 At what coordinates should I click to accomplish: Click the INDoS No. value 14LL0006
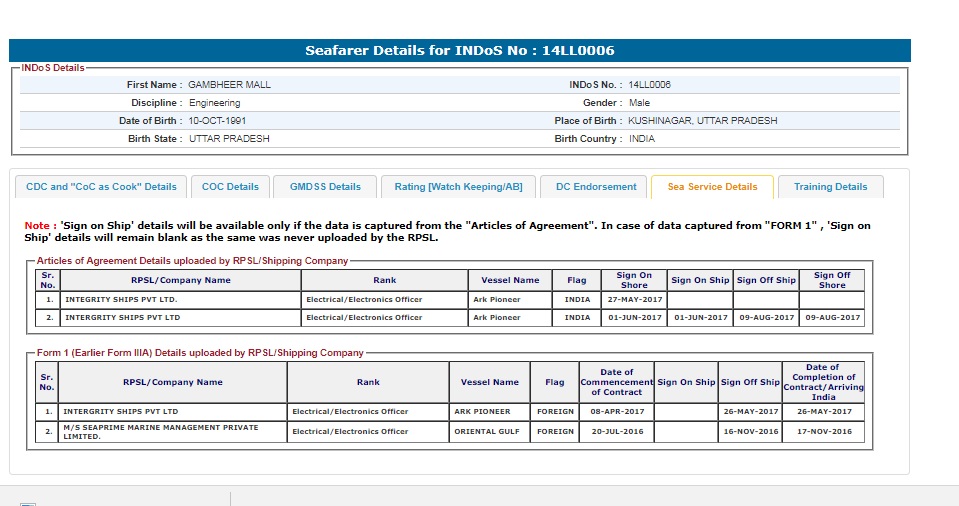tap(650, 85)
